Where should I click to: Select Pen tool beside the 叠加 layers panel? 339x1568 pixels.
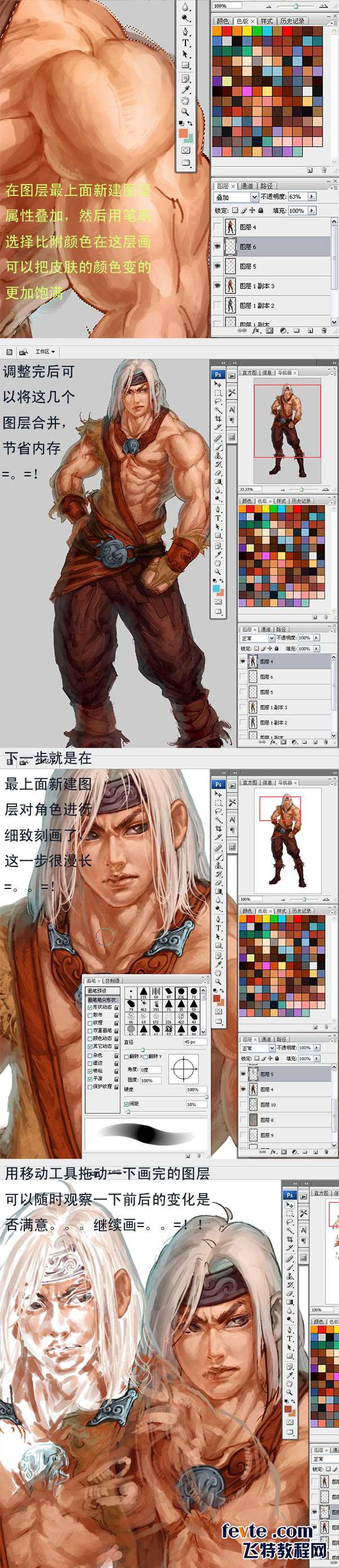click(x=185, y=31)
